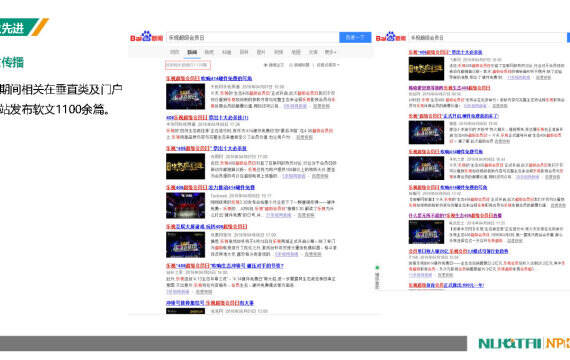This screenshot has height=360, width=570.
Task: Click the green dot feedback widget beside results
Action: 377,267
